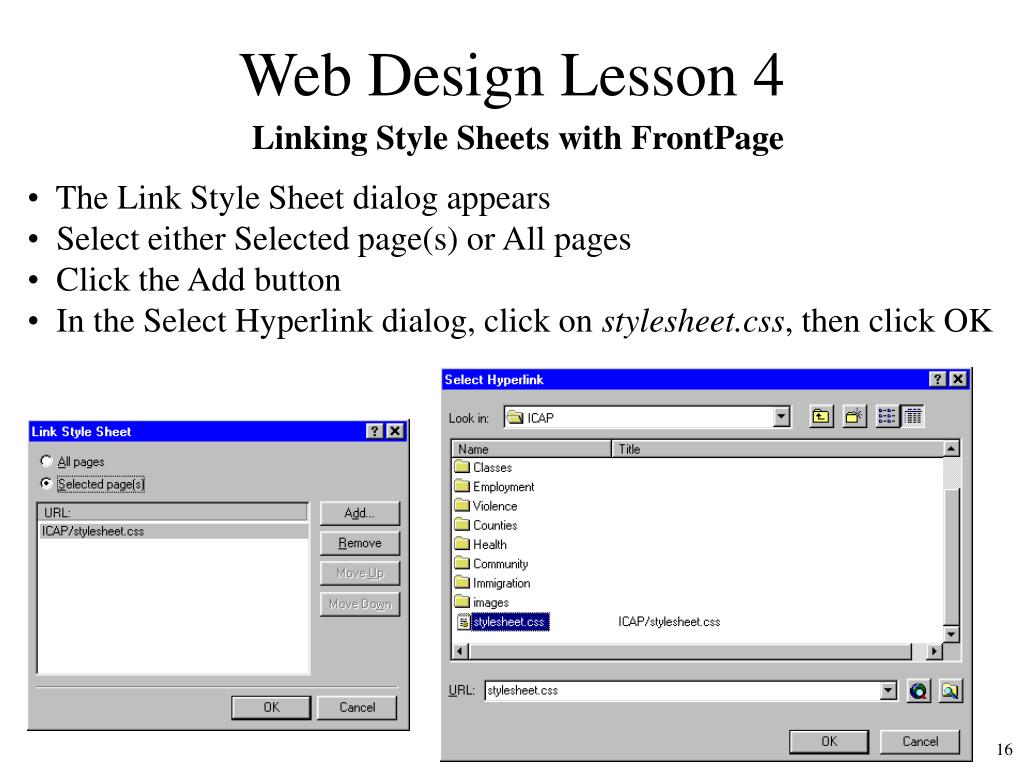Open the images folder
1024x768 pixels.
pyautogui.click(x=482, y=602)
